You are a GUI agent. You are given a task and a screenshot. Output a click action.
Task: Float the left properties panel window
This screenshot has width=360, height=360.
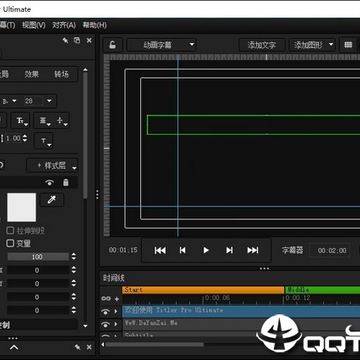(77, 40)
